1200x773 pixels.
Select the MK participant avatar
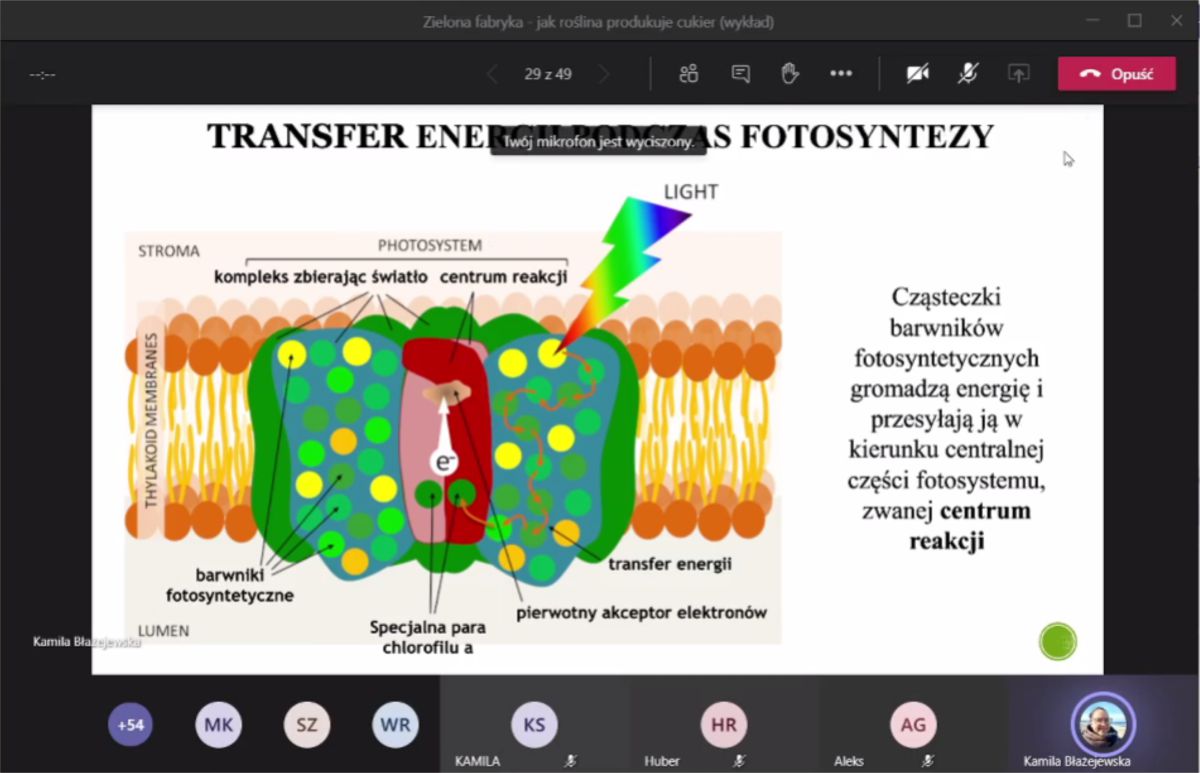[218, 725]
